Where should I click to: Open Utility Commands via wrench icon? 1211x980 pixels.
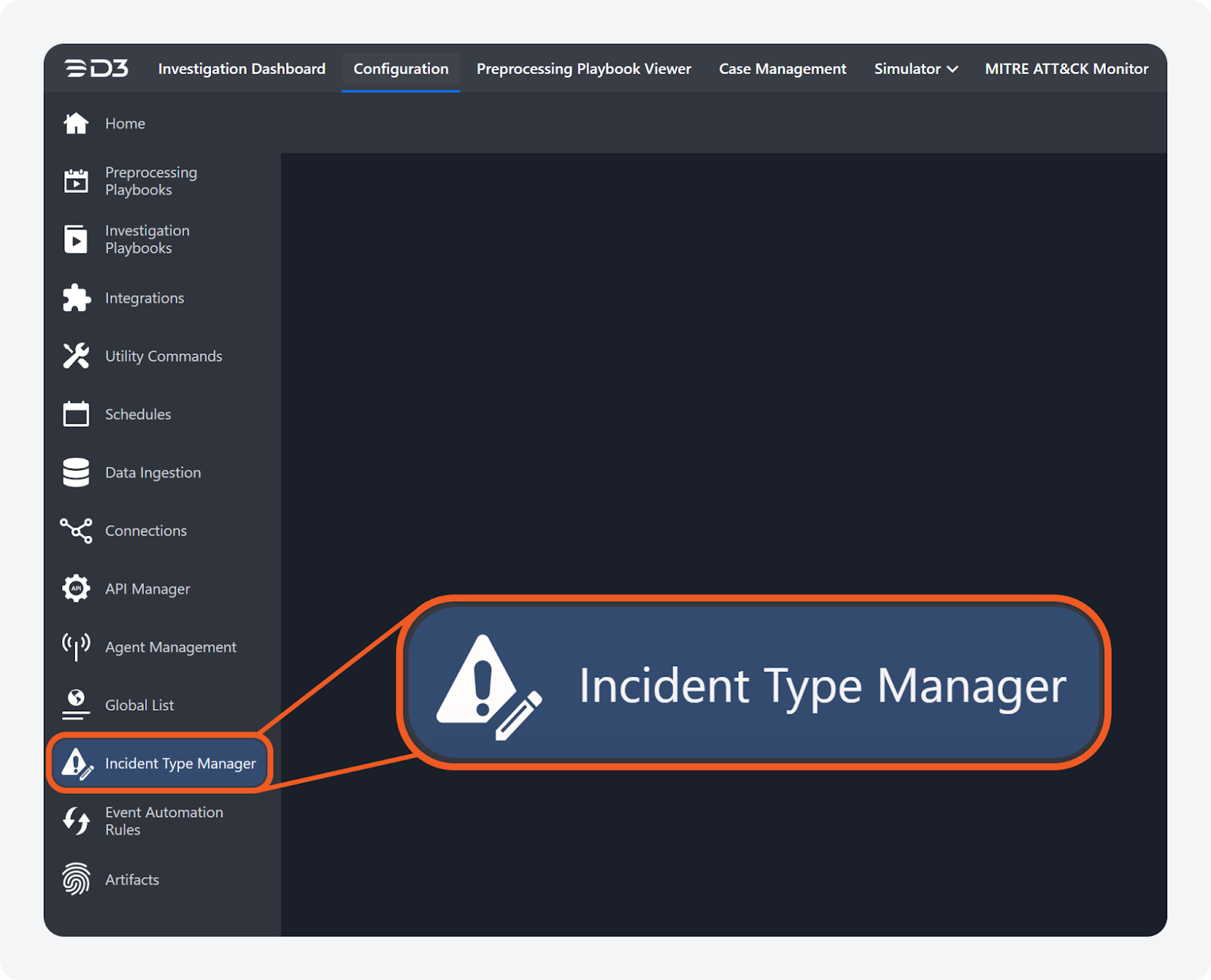click(76, 356)
